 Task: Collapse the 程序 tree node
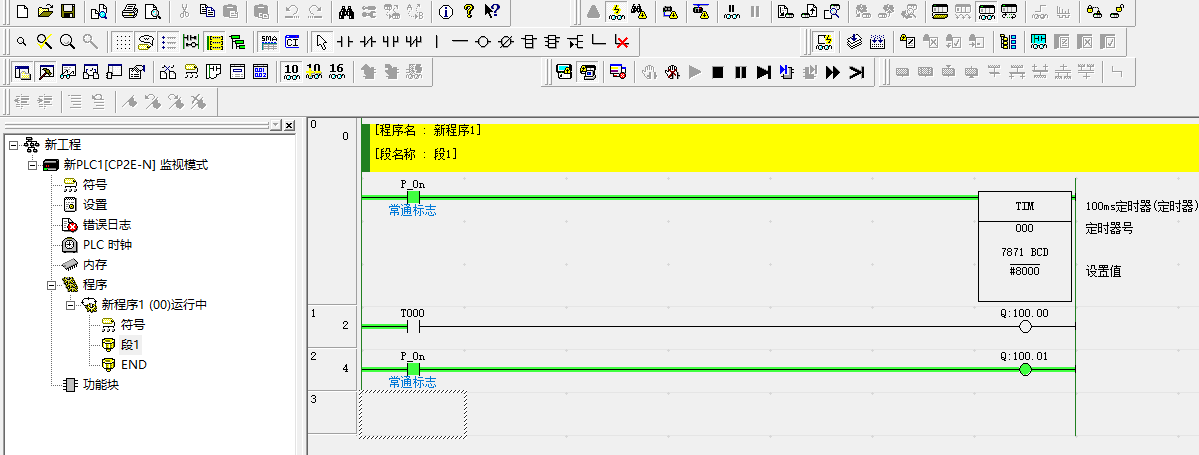[x=51, y=285]
